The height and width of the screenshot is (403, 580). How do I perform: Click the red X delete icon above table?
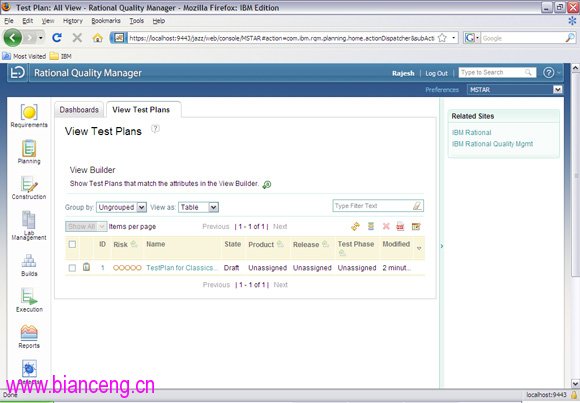[386, 226]
